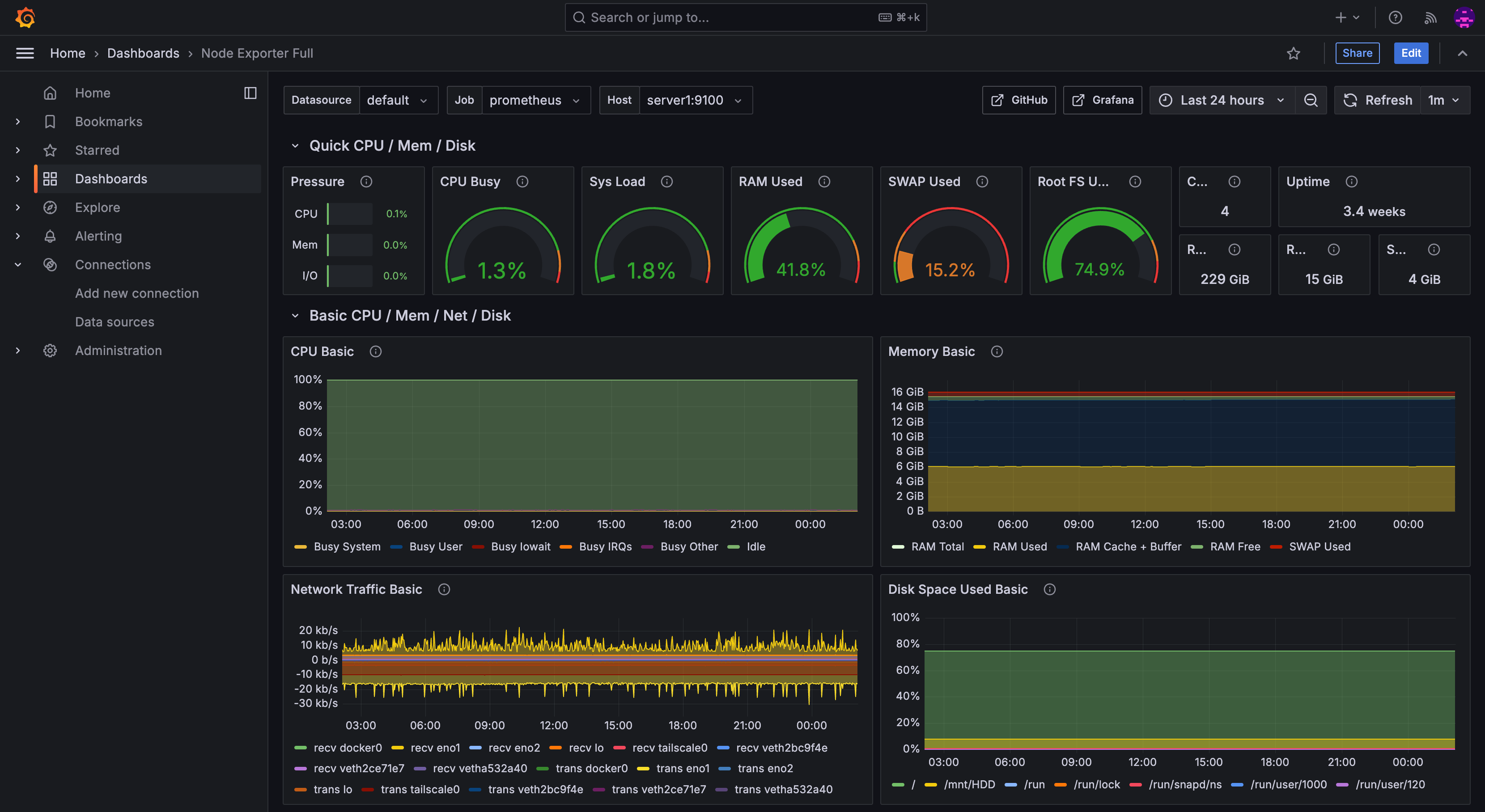This screenshot has width=1485, height=812.
Task: Click the Share button
Action: [1357, 53]
